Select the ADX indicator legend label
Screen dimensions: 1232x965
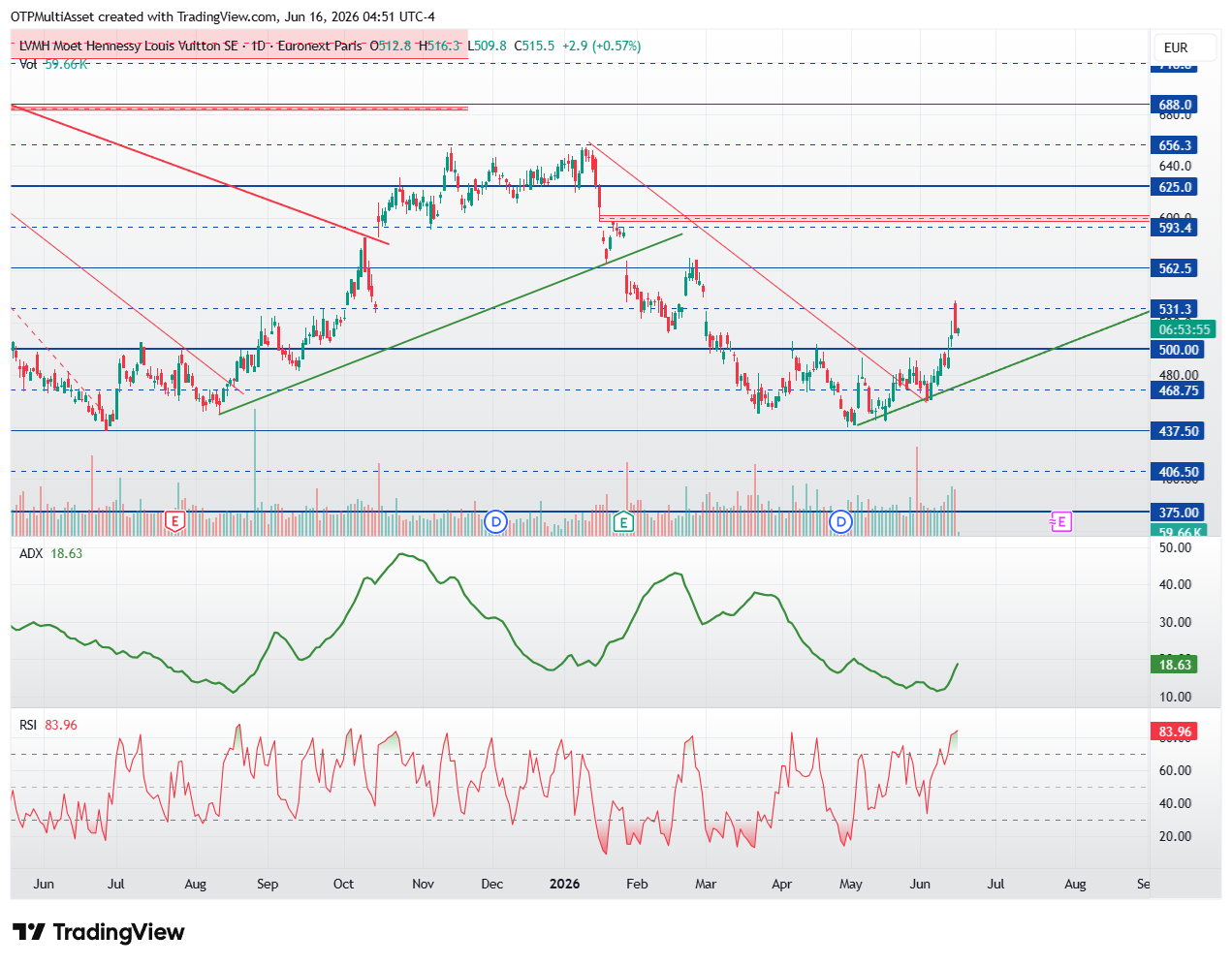[31, 553]
